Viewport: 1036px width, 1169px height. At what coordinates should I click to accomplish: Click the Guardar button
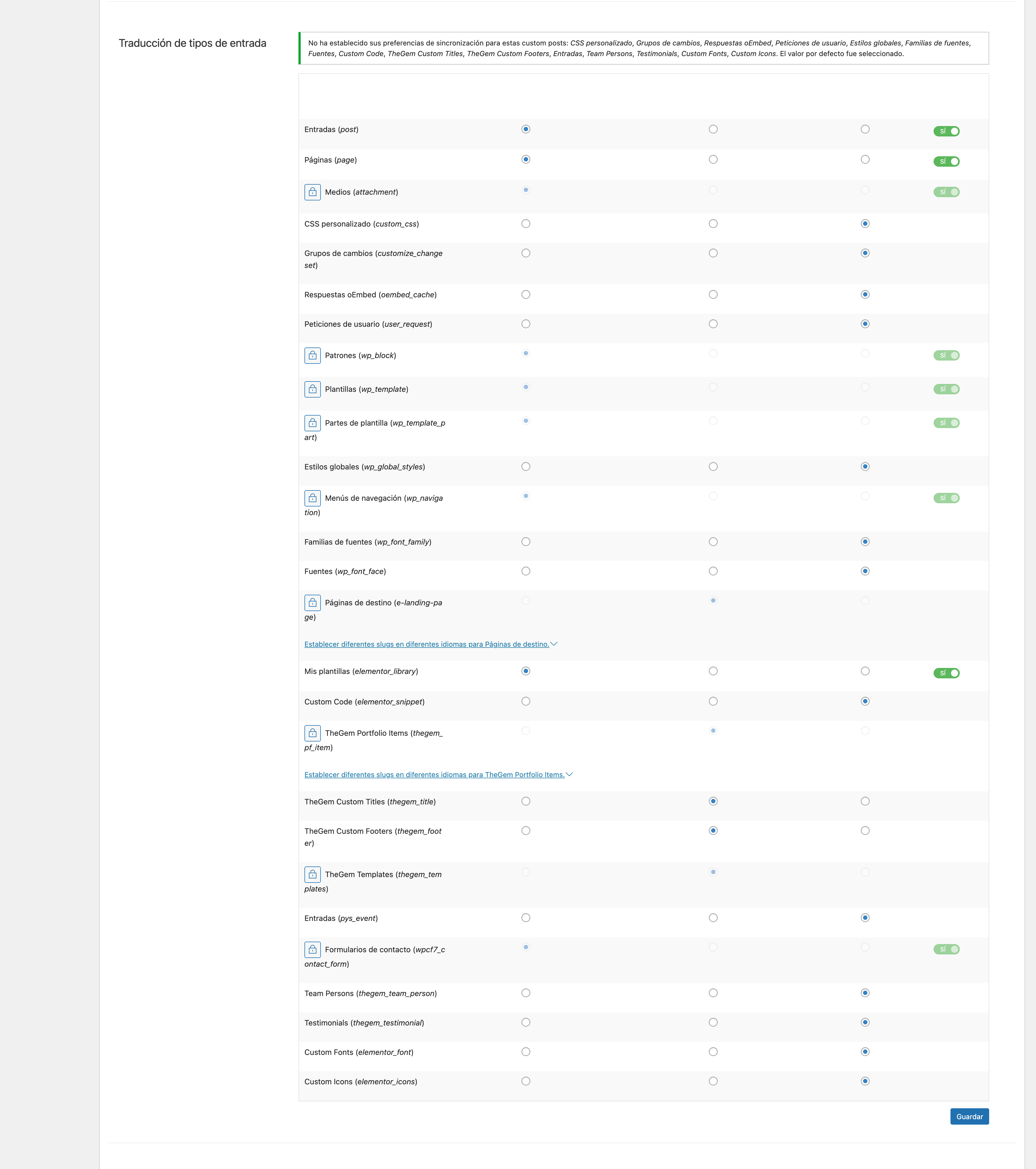(969, 1116)
